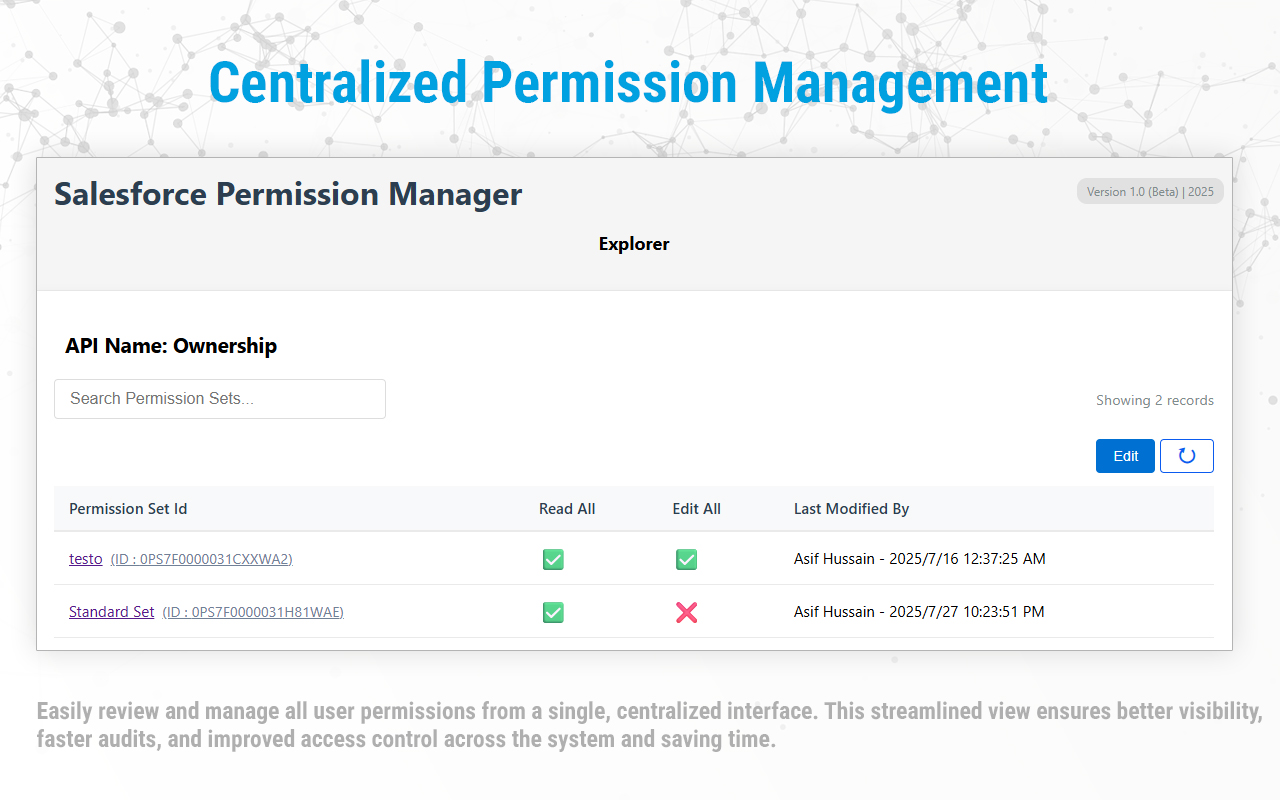The width and height of the screenshot is (1280, 800).
Task: Click the Showing 2 records text
Action: 1155,400
